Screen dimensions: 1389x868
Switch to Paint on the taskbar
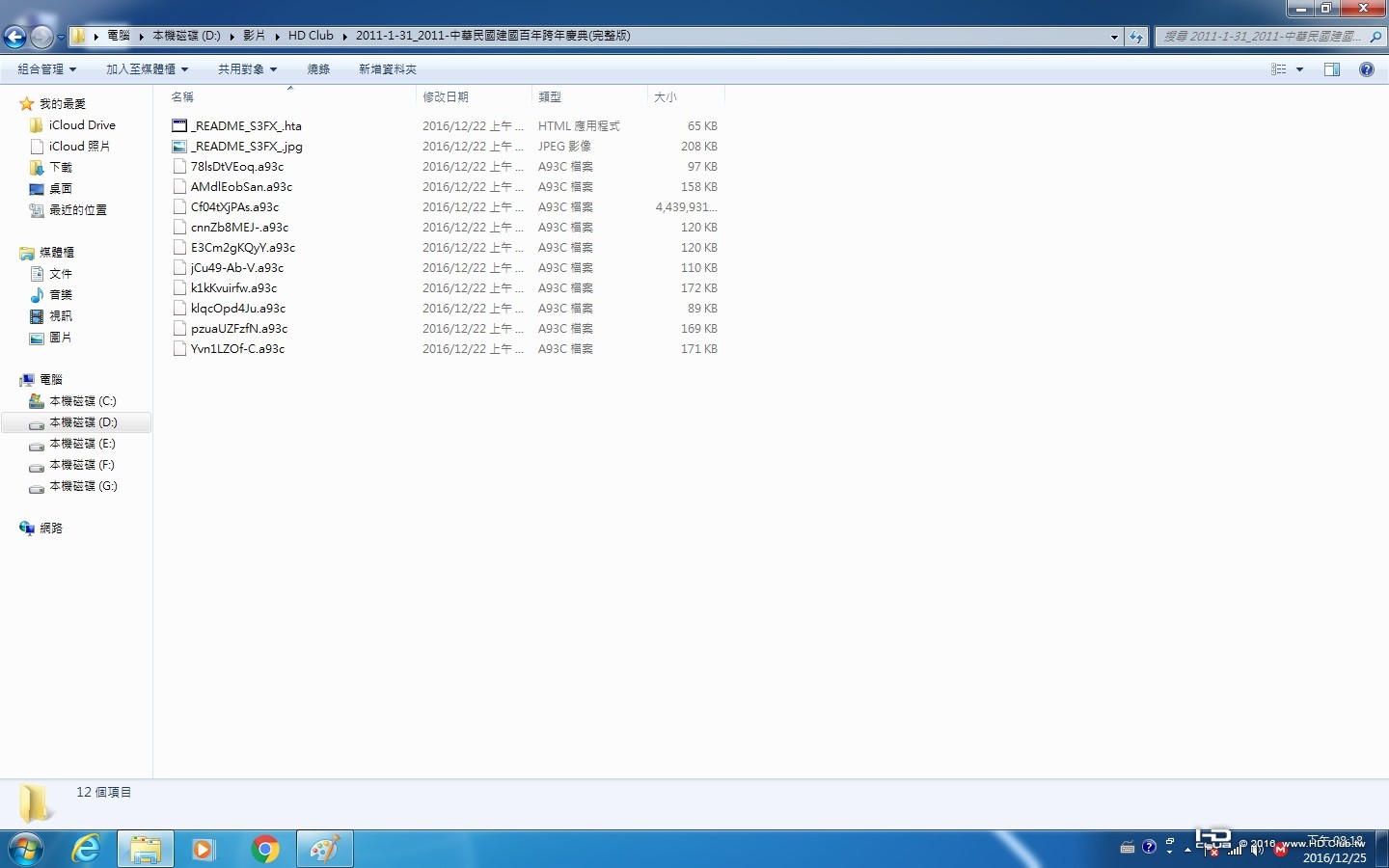324,849
